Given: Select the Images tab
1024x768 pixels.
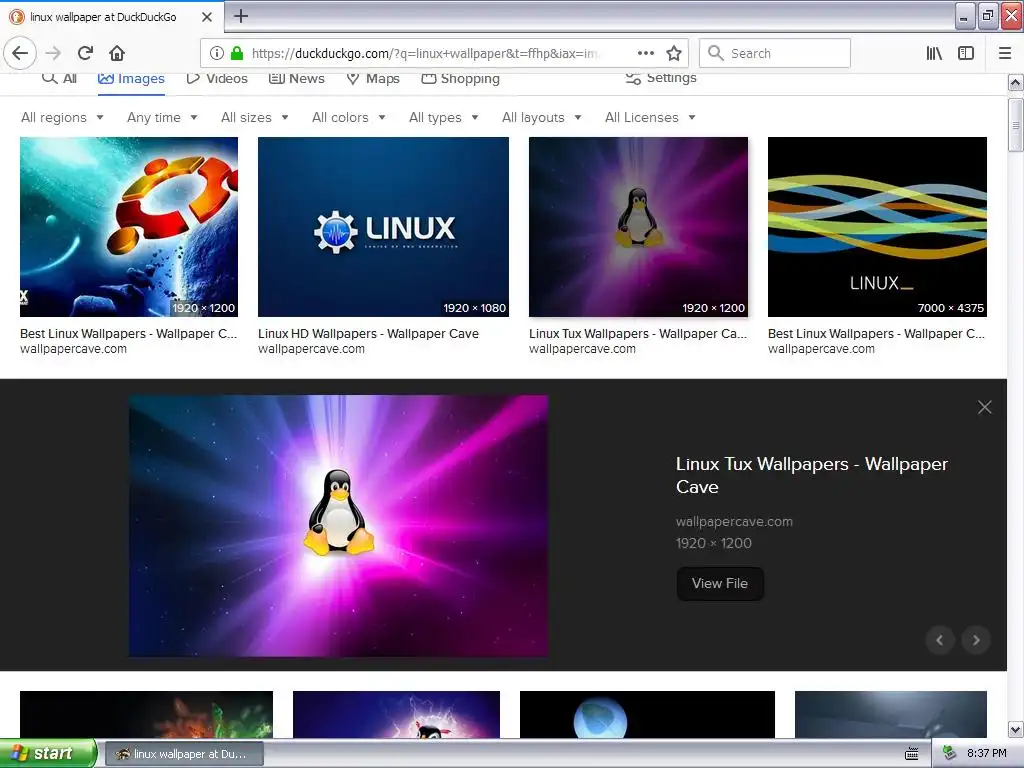Looking at the screenshot, I should [131, 78].
